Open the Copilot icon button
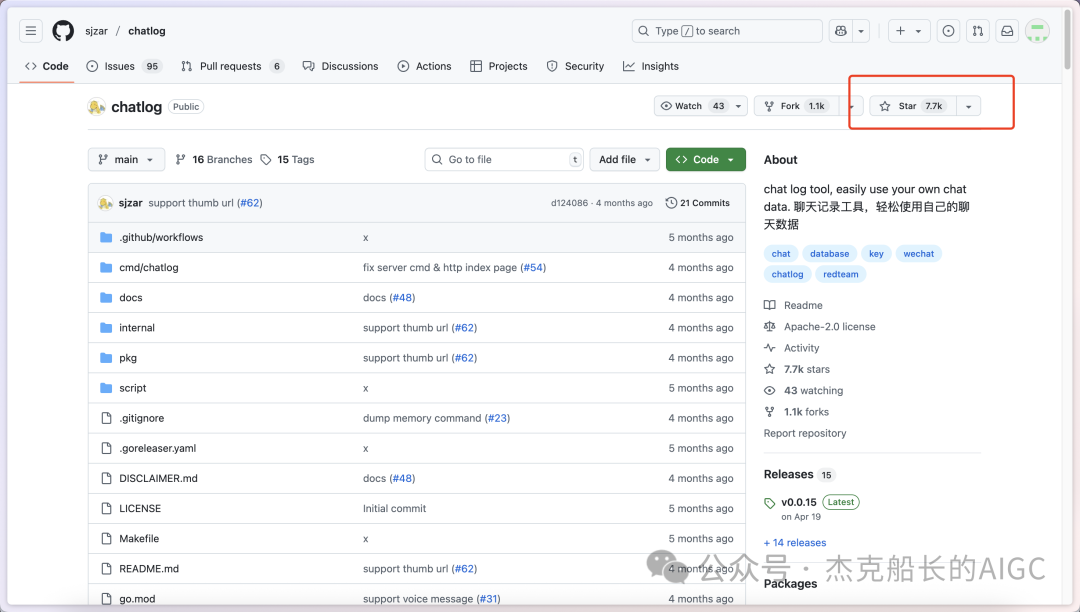Screen dimensions: 1080x612 point(840,31)
